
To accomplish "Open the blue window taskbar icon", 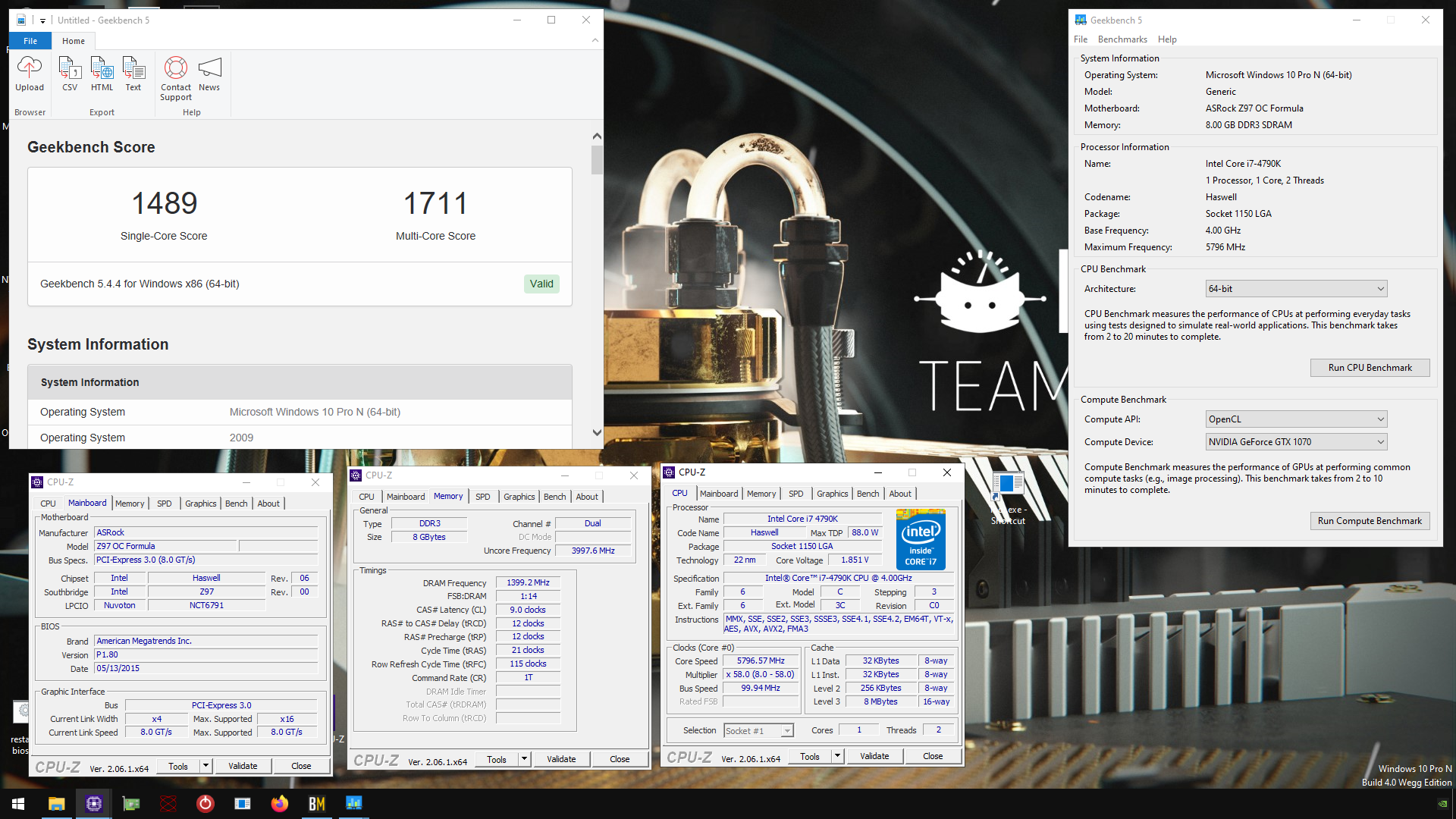I will pyautogui.click(x=243, y=804).
